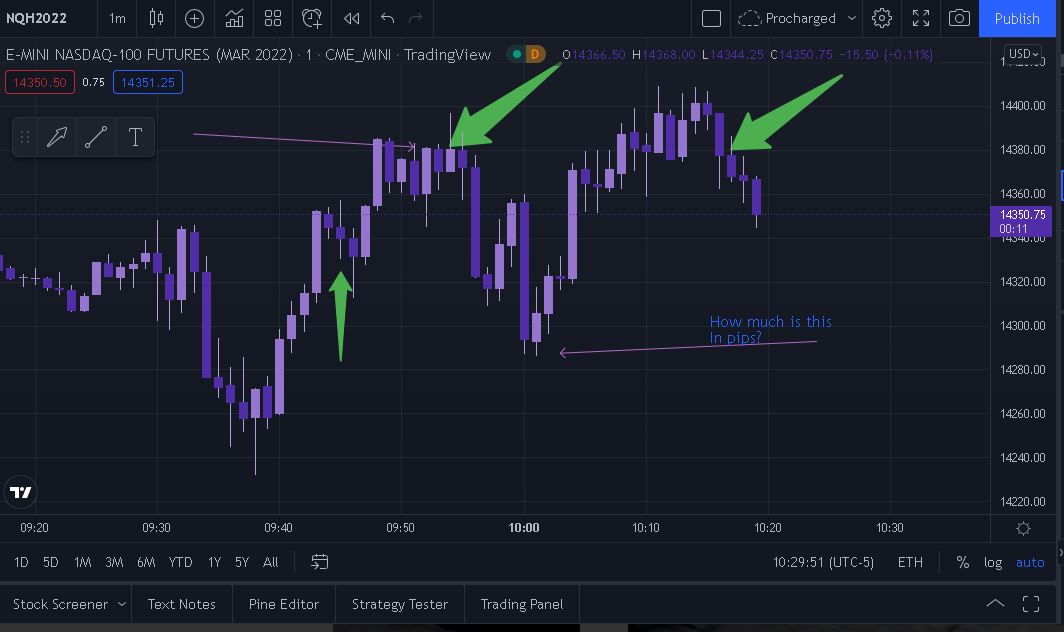
Task: Click the 10:00 time axis label
Action: click(x=524, y=527)
